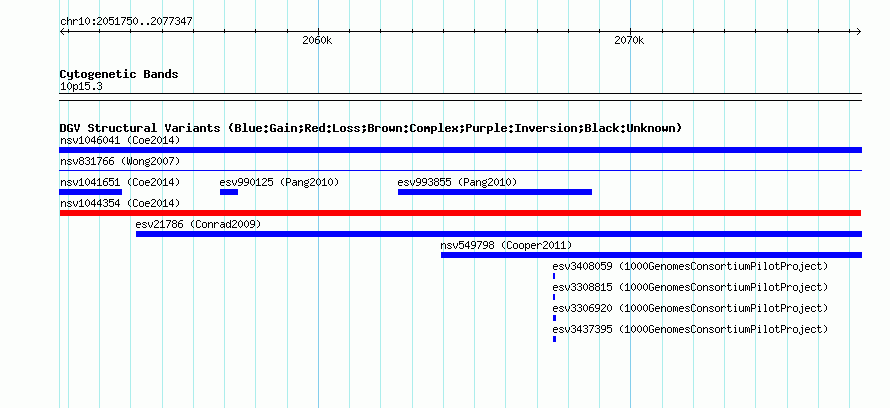
Task: Click the nsv549798 blue gain bar
Action: [651, 255]
